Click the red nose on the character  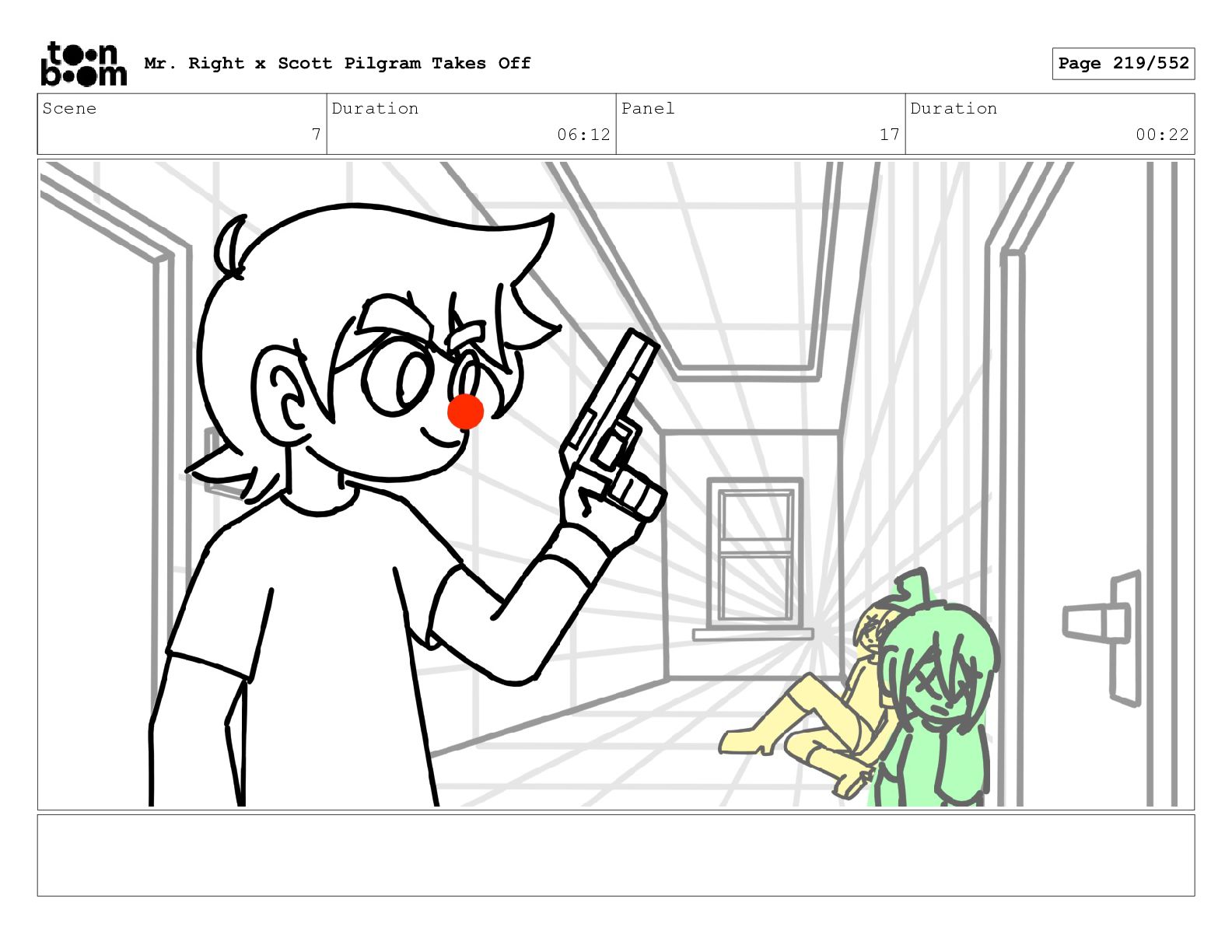[x=466, y=411]
